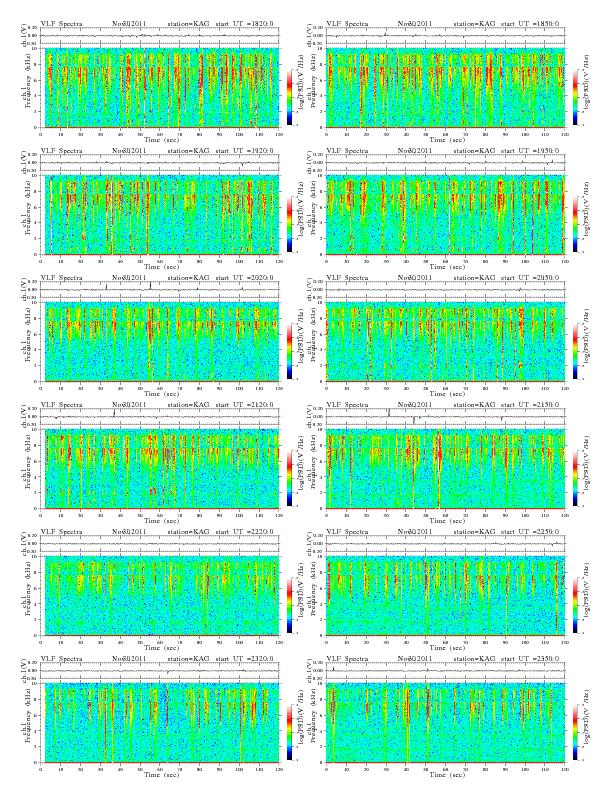This screenshot has width=612, height=792.
Task: Click the PSD color bar of 1920 panel
Action: tap(289, 224)
